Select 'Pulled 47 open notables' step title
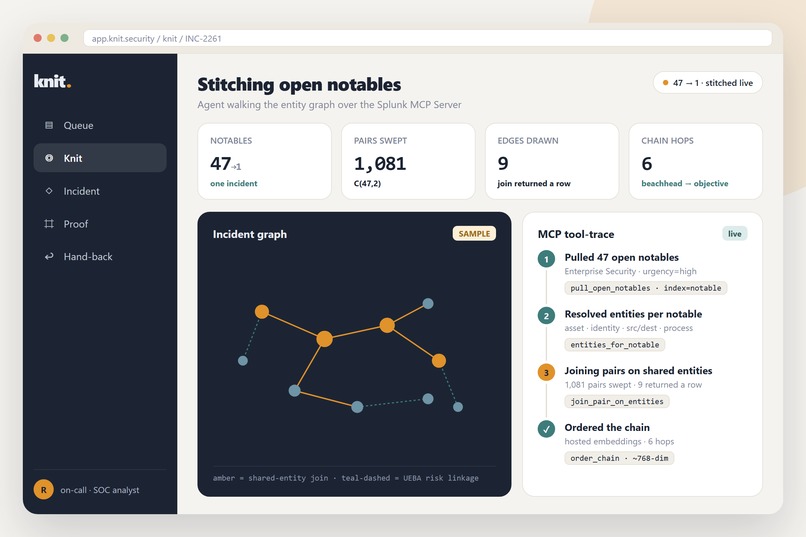The height and width of the screenshot is (537, 806). click(621, 257)
